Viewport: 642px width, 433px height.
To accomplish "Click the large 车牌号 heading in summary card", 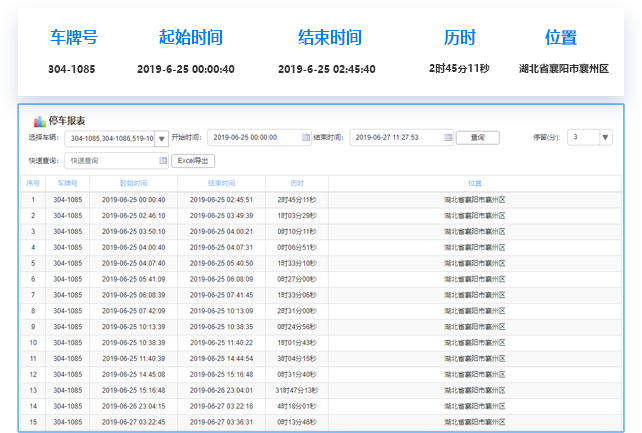I will pos(74,37).
